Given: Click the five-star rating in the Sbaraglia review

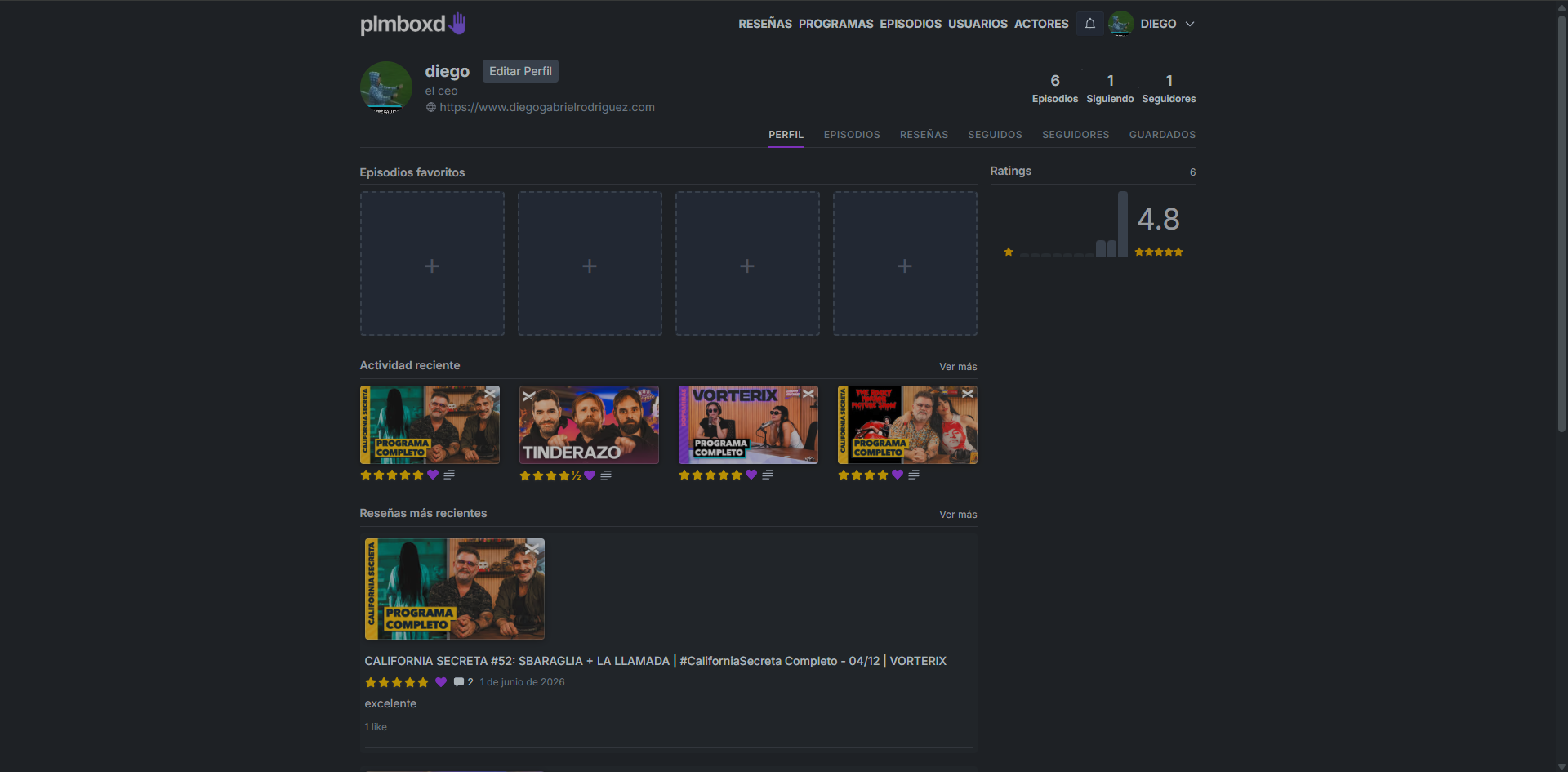Looking at the screenshot, I should point(397,682).
